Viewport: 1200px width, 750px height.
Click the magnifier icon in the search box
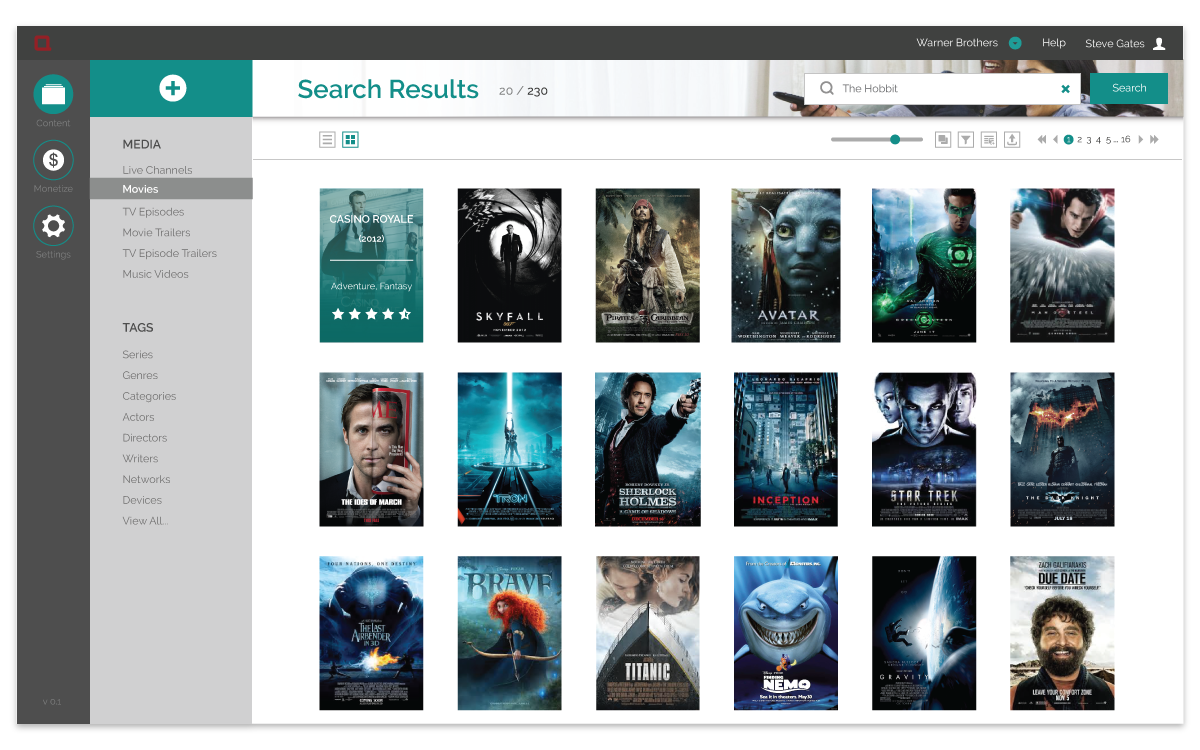click(x=826, y=88)
